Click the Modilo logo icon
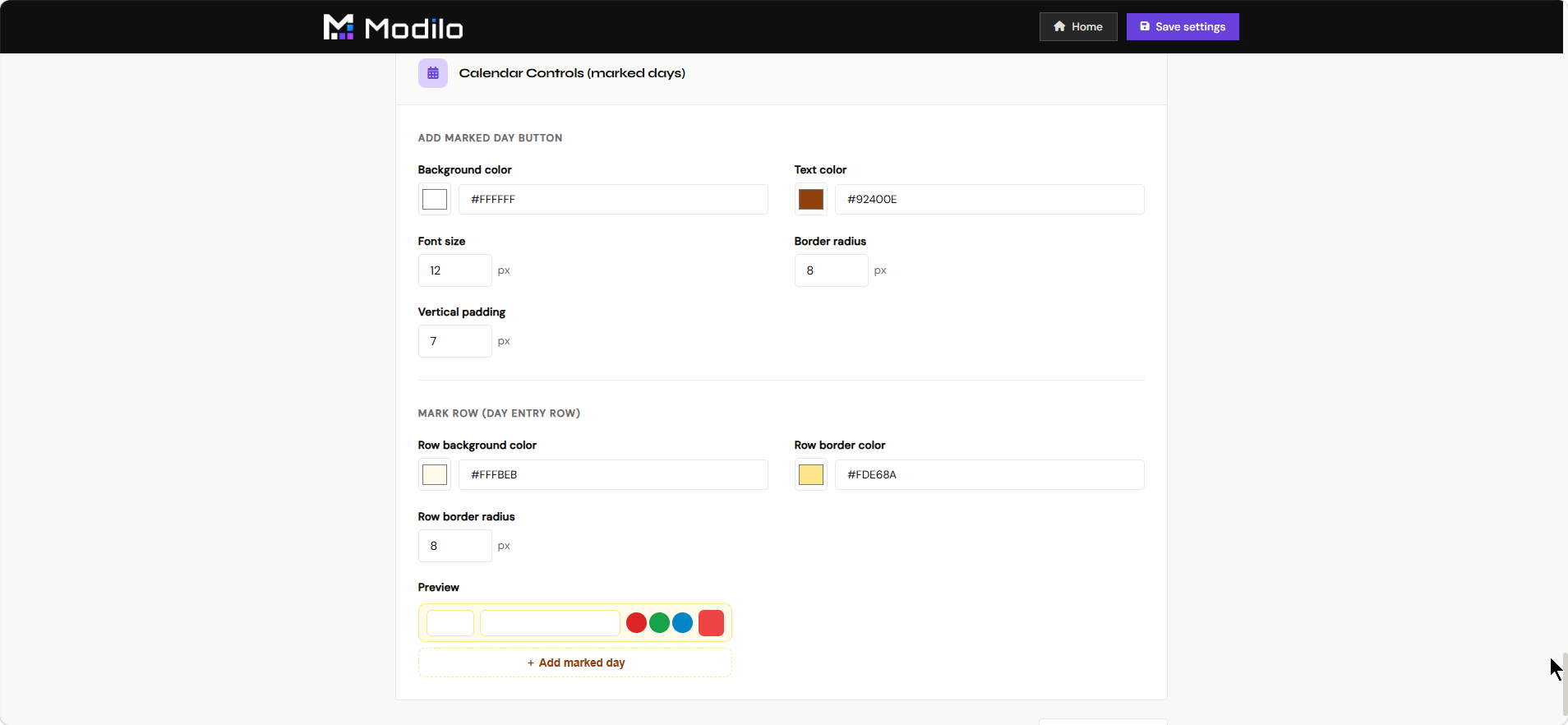This screenshot has height=725, width=1568. coord(339,27)
